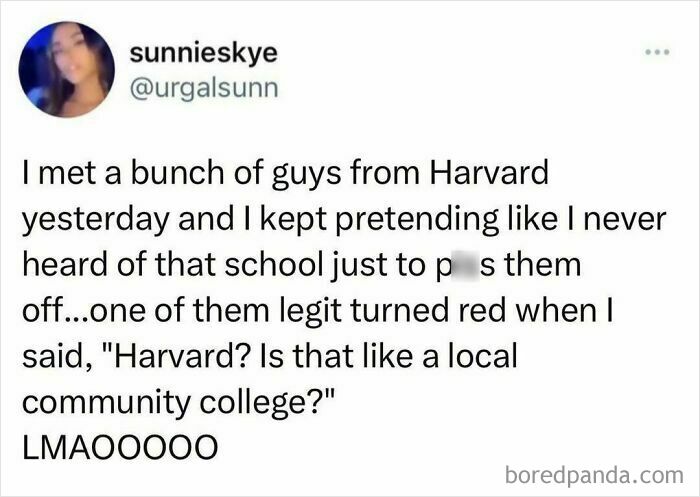Viewport: 700px width, 497px height.
Task: Click the boredpanda.com watermark
Action: (x=594, y=476)
